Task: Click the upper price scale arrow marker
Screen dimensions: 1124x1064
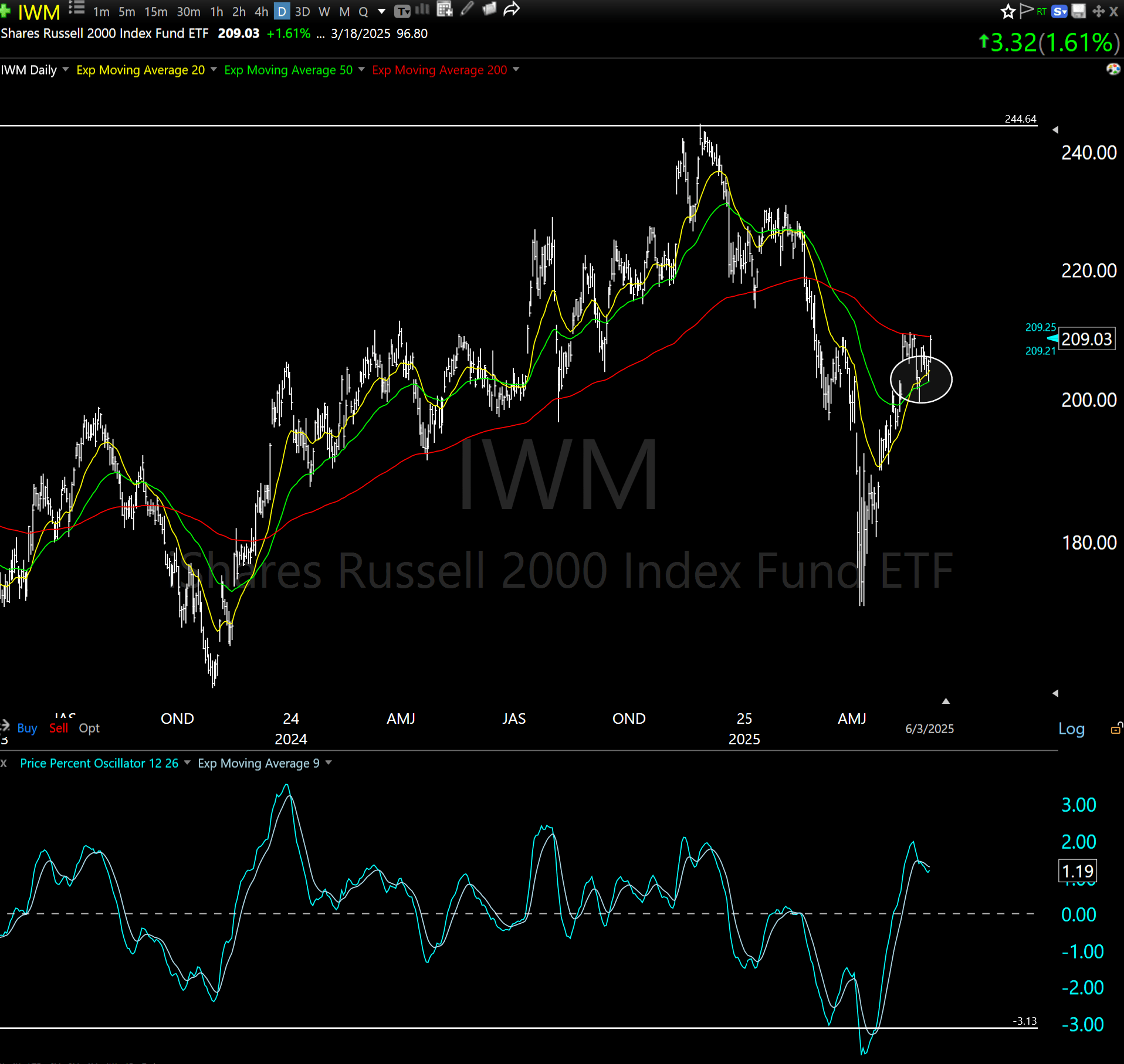Action: tap(1055, 130)
